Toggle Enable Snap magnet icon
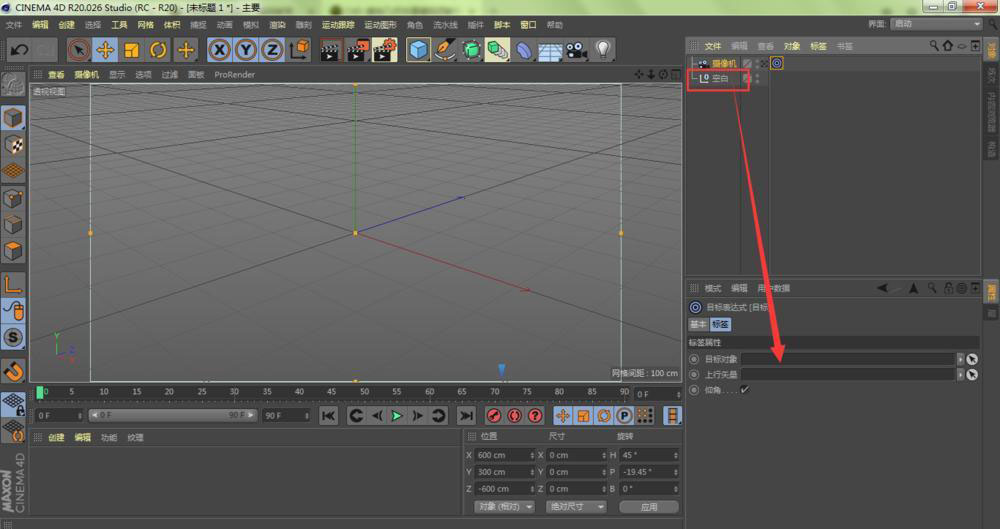This screenshot has width=1000, height=529. (x=13, y=371)
